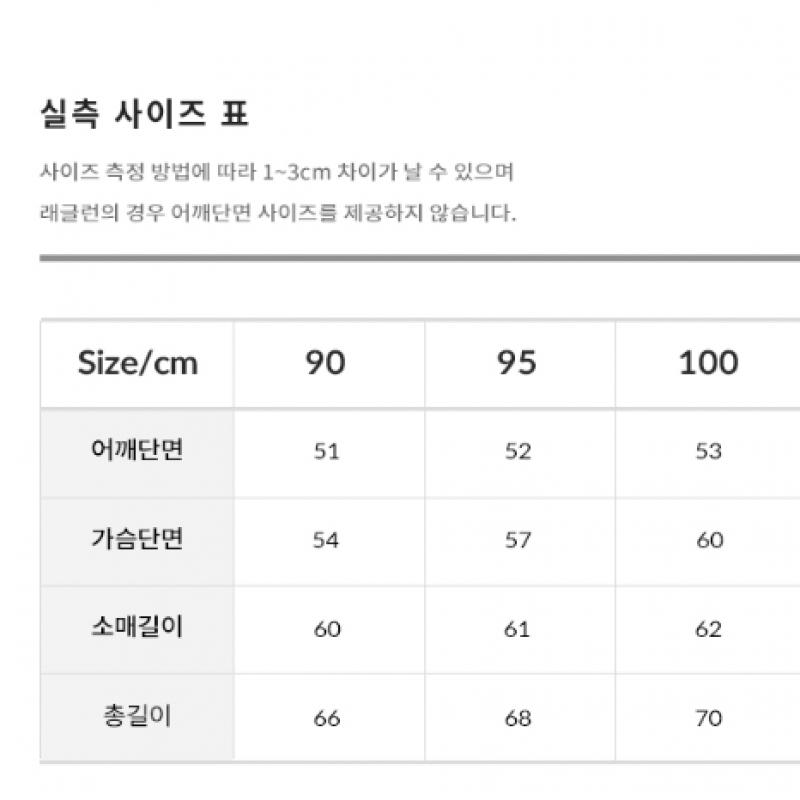Viewport: 800px width, 800px height.
Task: Click chest value 57 for size 95
Action: (517, 540)
